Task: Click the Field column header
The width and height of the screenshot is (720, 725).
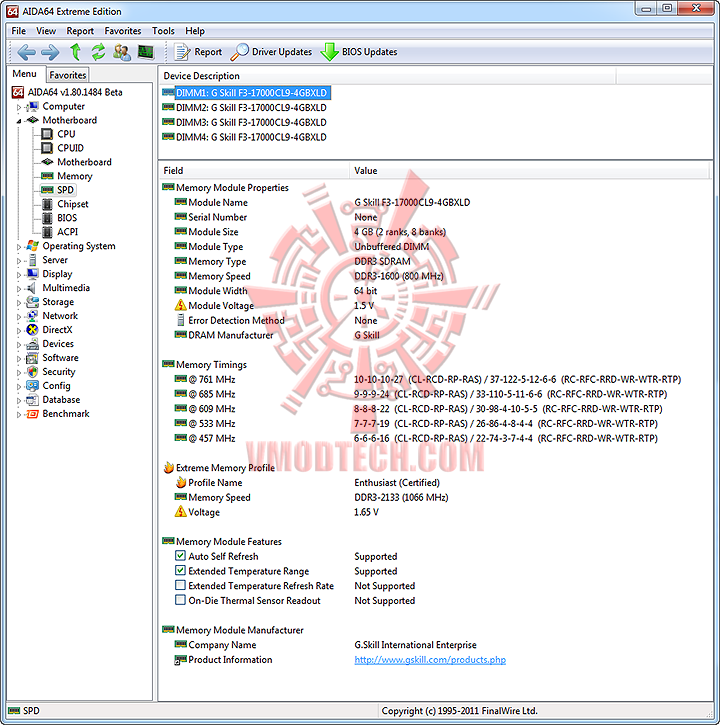Action: point(253,171)
